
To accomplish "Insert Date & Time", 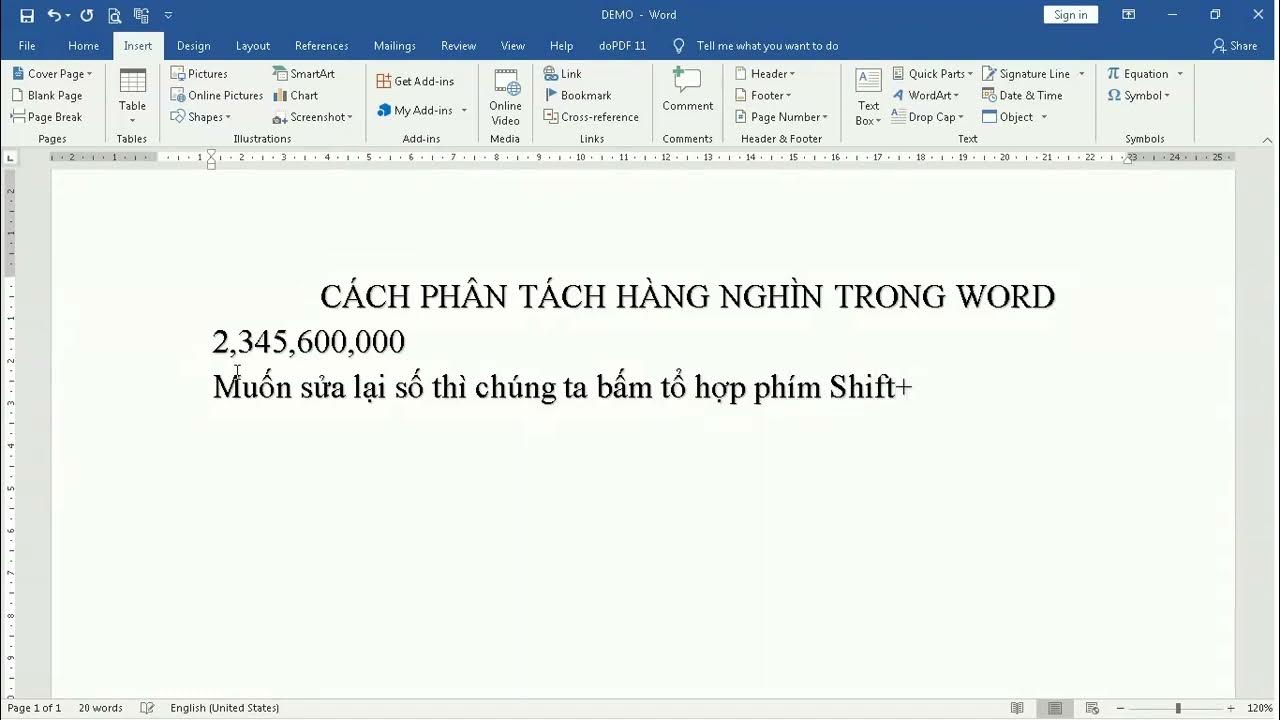I will tap(1022, 96).
